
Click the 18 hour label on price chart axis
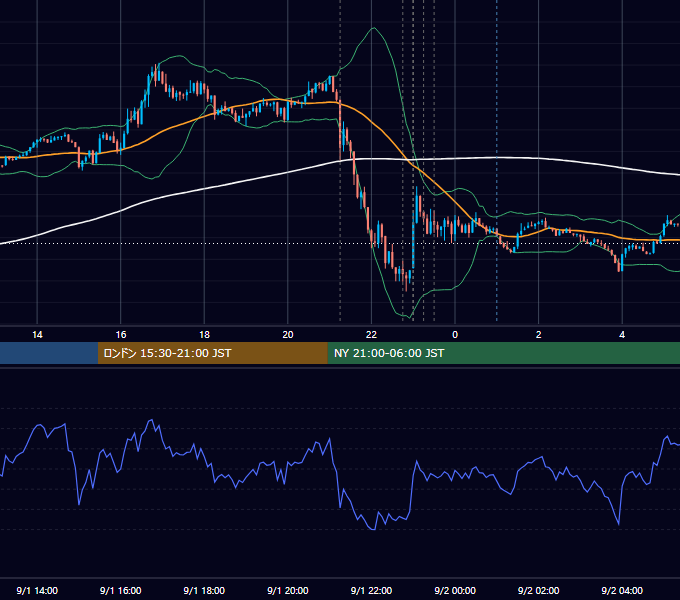[x=204, y=335]
